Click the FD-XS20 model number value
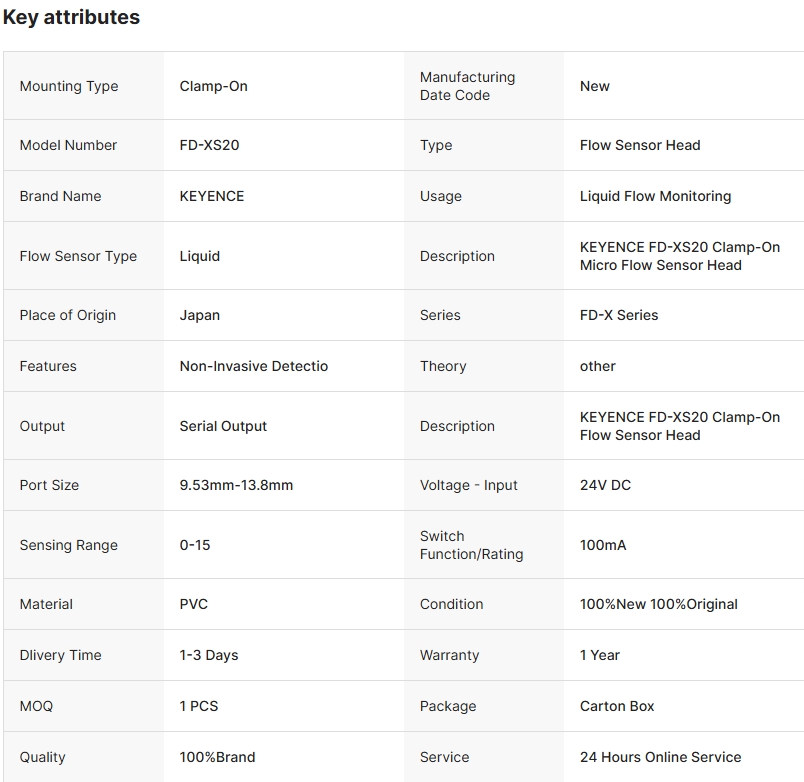804x782 pixels. [209, 145]
